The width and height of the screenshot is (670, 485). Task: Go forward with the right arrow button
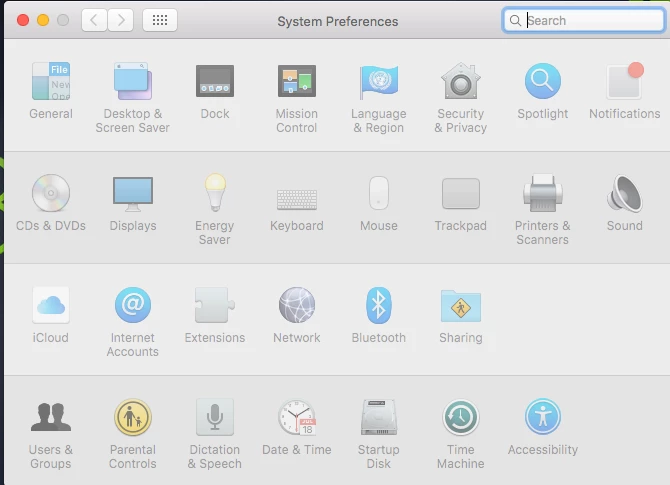[120, 20]
